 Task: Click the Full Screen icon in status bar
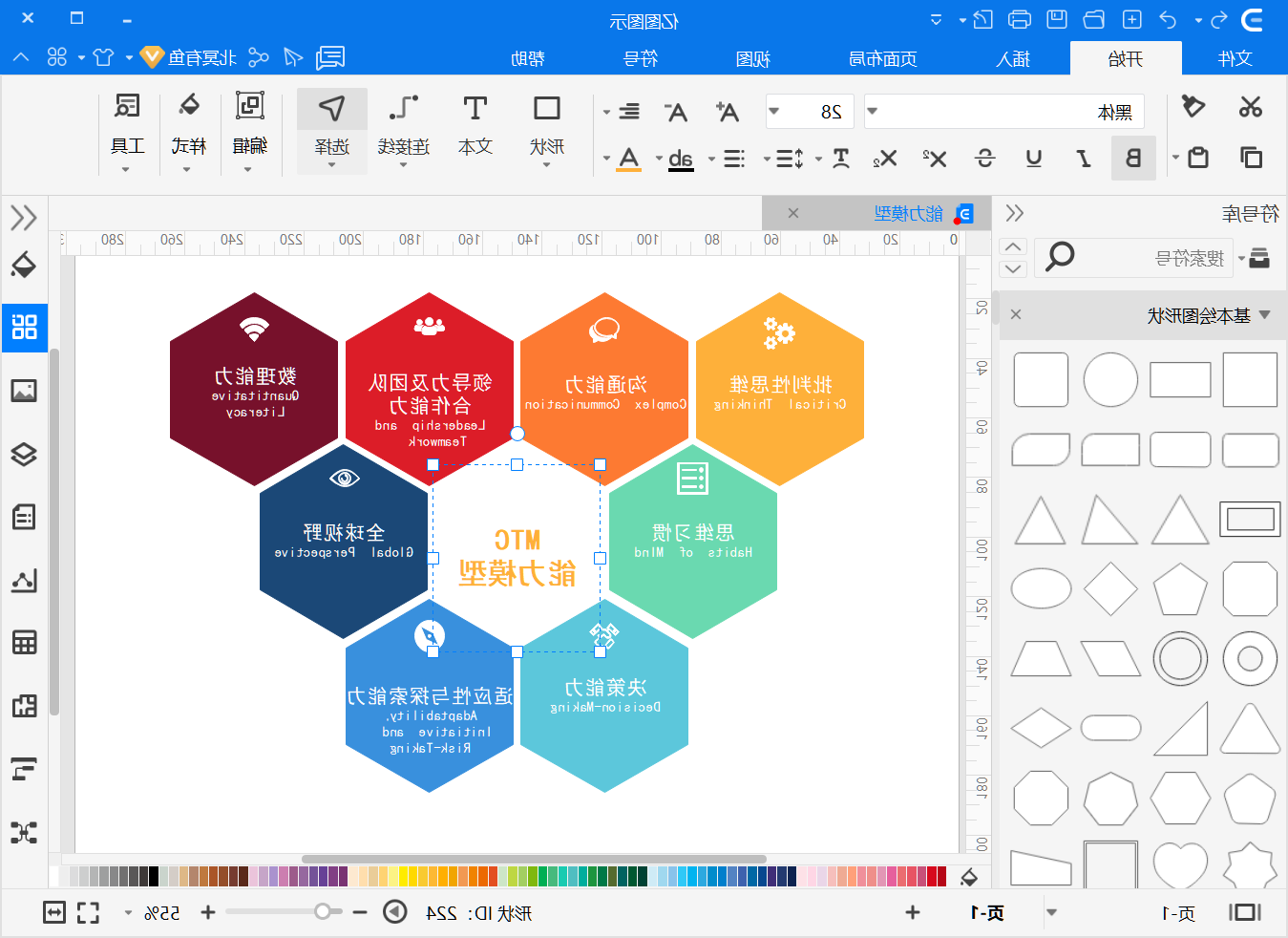coord(88,912)
